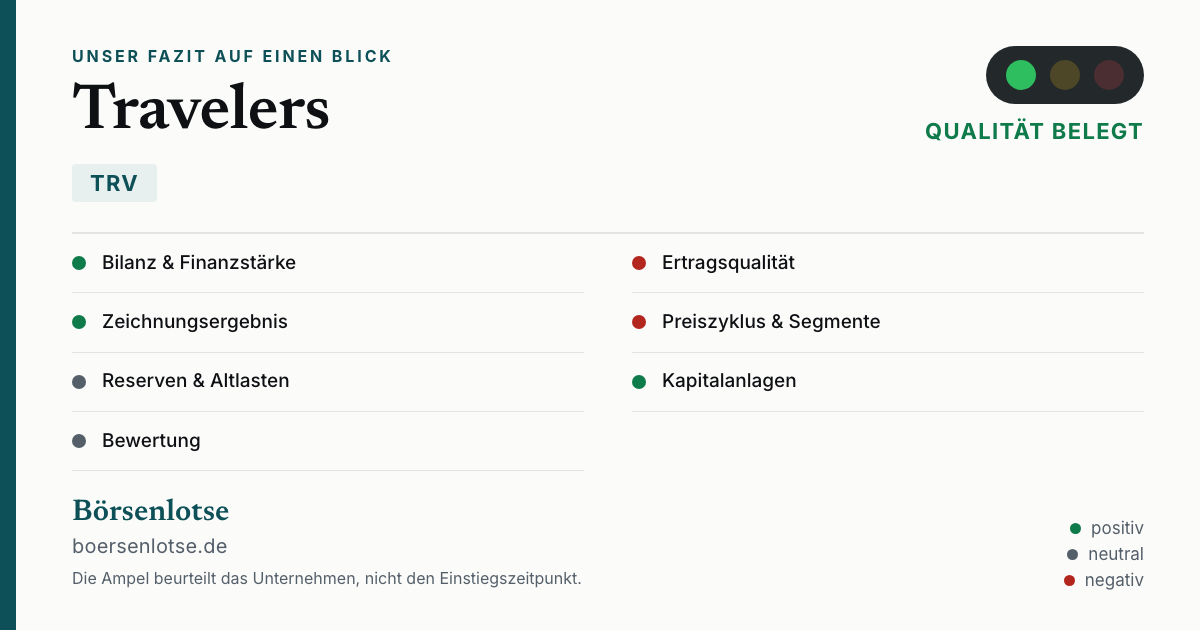Click the Travelers company title
The width and height of the screenshot is (1200, 630).
tap(201, 107)
